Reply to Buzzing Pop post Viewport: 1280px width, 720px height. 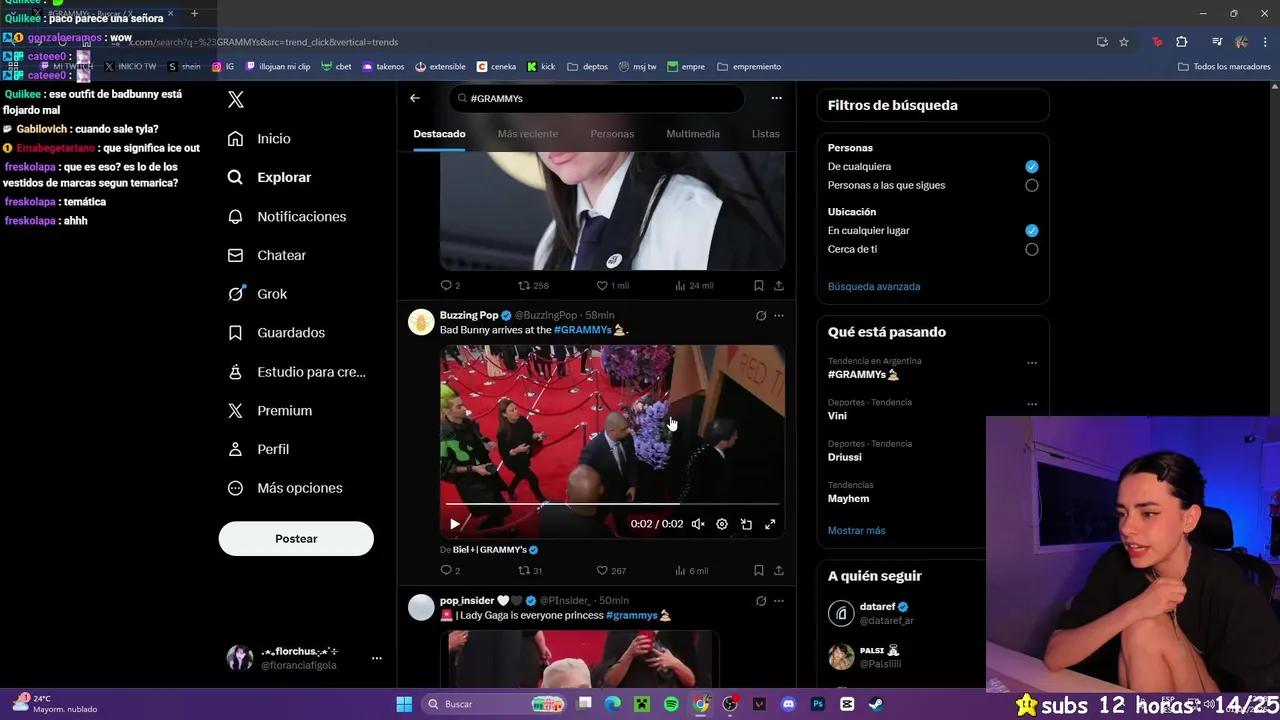(450, 571)
